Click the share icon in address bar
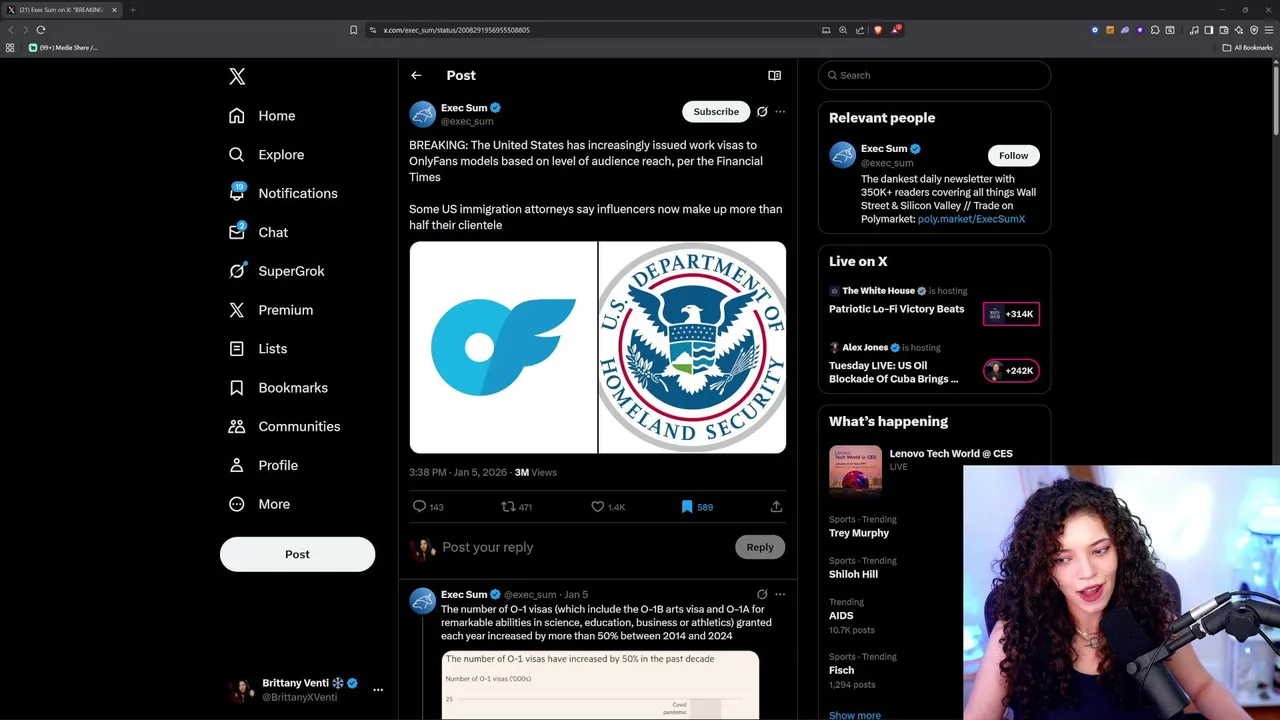The height and width of the screenshot is (720, 1280). pyautogui.click(x=860, y=30)
